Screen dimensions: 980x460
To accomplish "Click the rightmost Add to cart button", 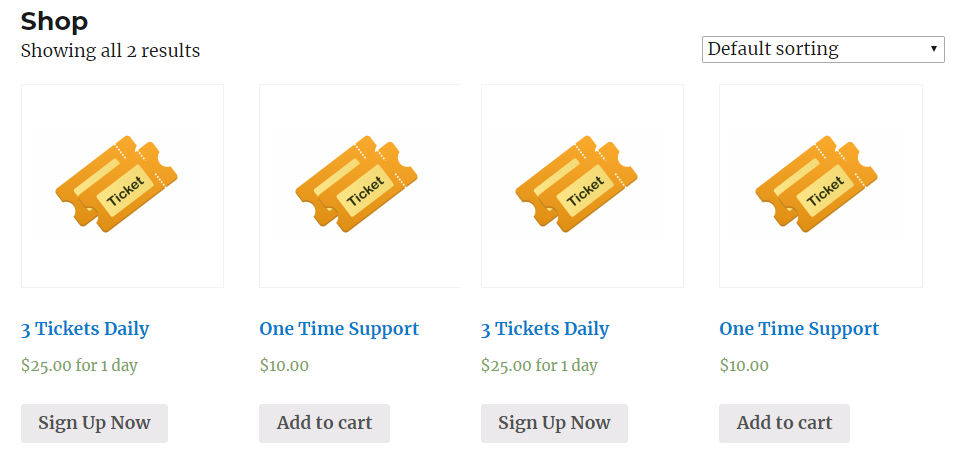I will point(784,423).
